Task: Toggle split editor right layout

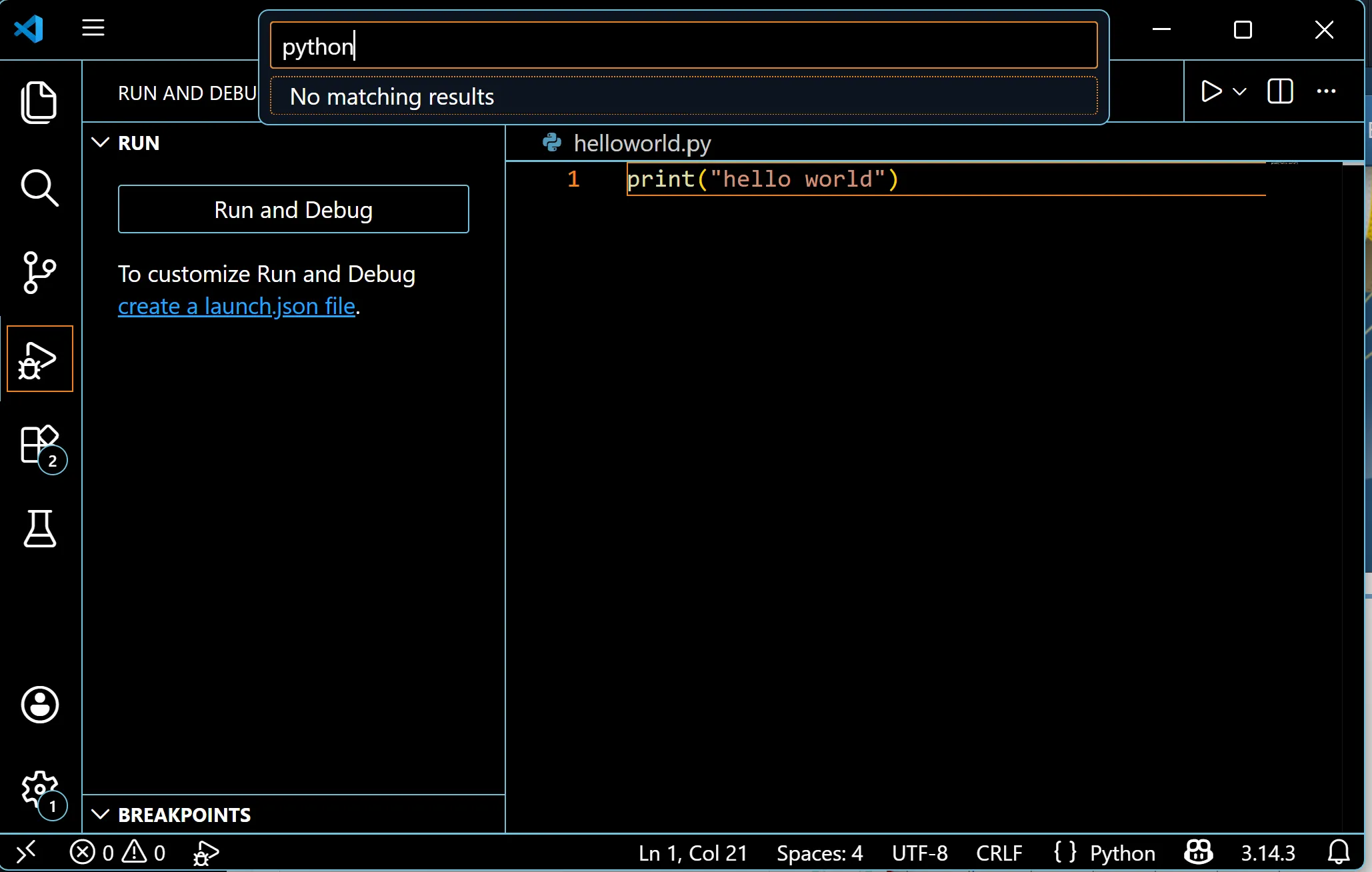Action: point(1279,91)
